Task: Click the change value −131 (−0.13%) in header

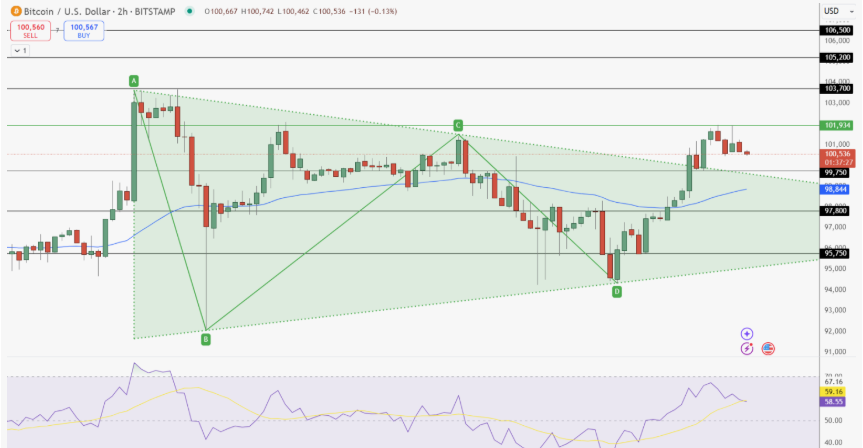Action: (x=373, y=11)
